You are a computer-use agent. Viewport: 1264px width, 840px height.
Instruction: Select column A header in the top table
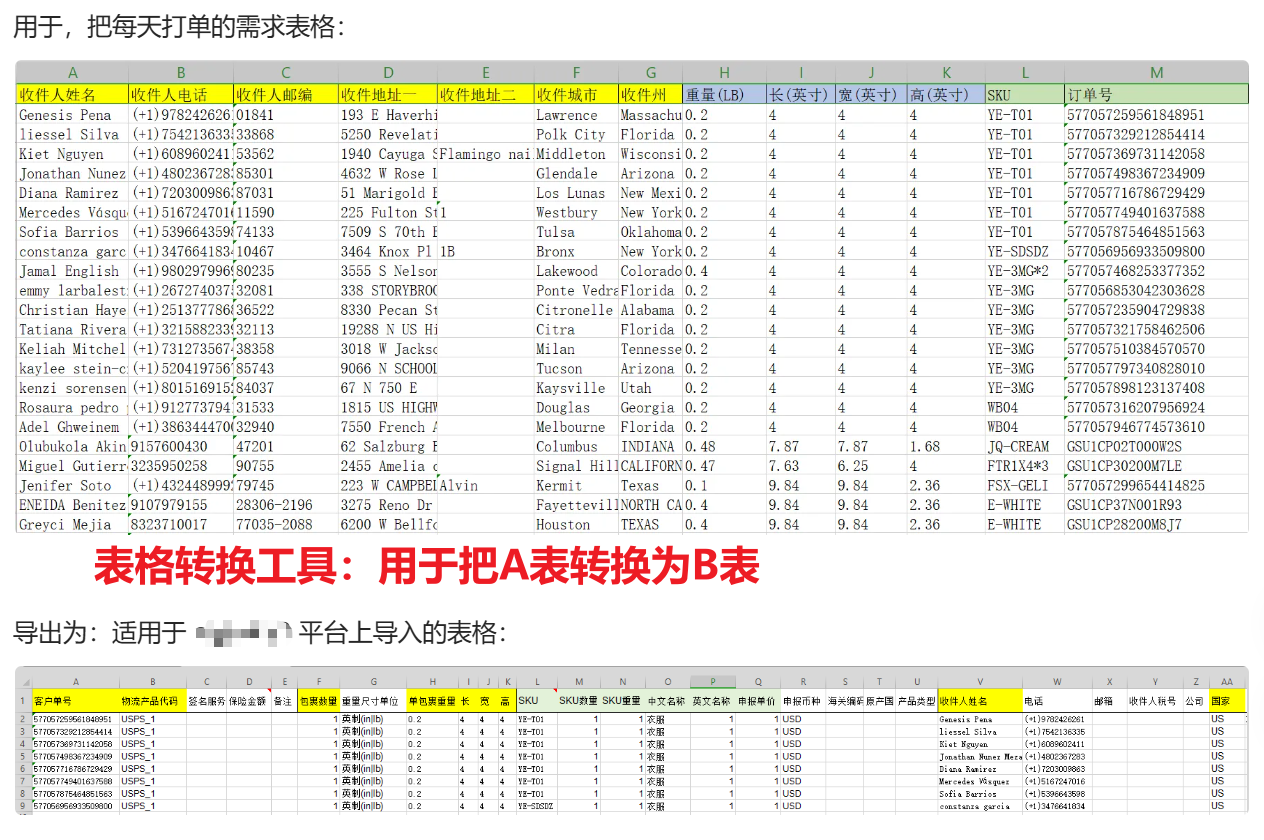(x=72, y=73)
